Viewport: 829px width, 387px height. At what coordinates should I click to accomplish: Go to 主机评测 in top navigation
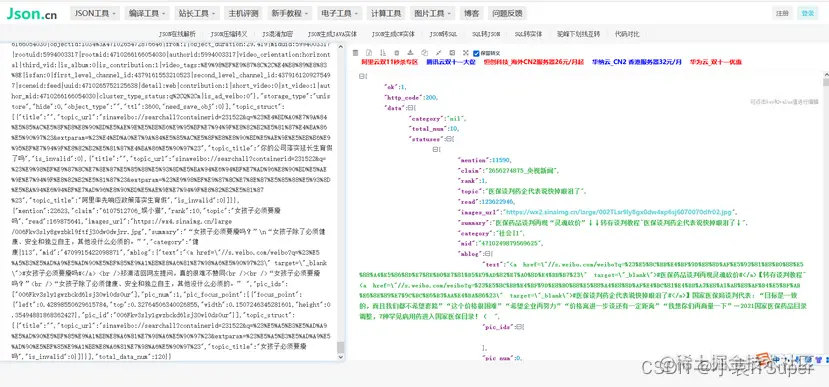click(244, 13)
